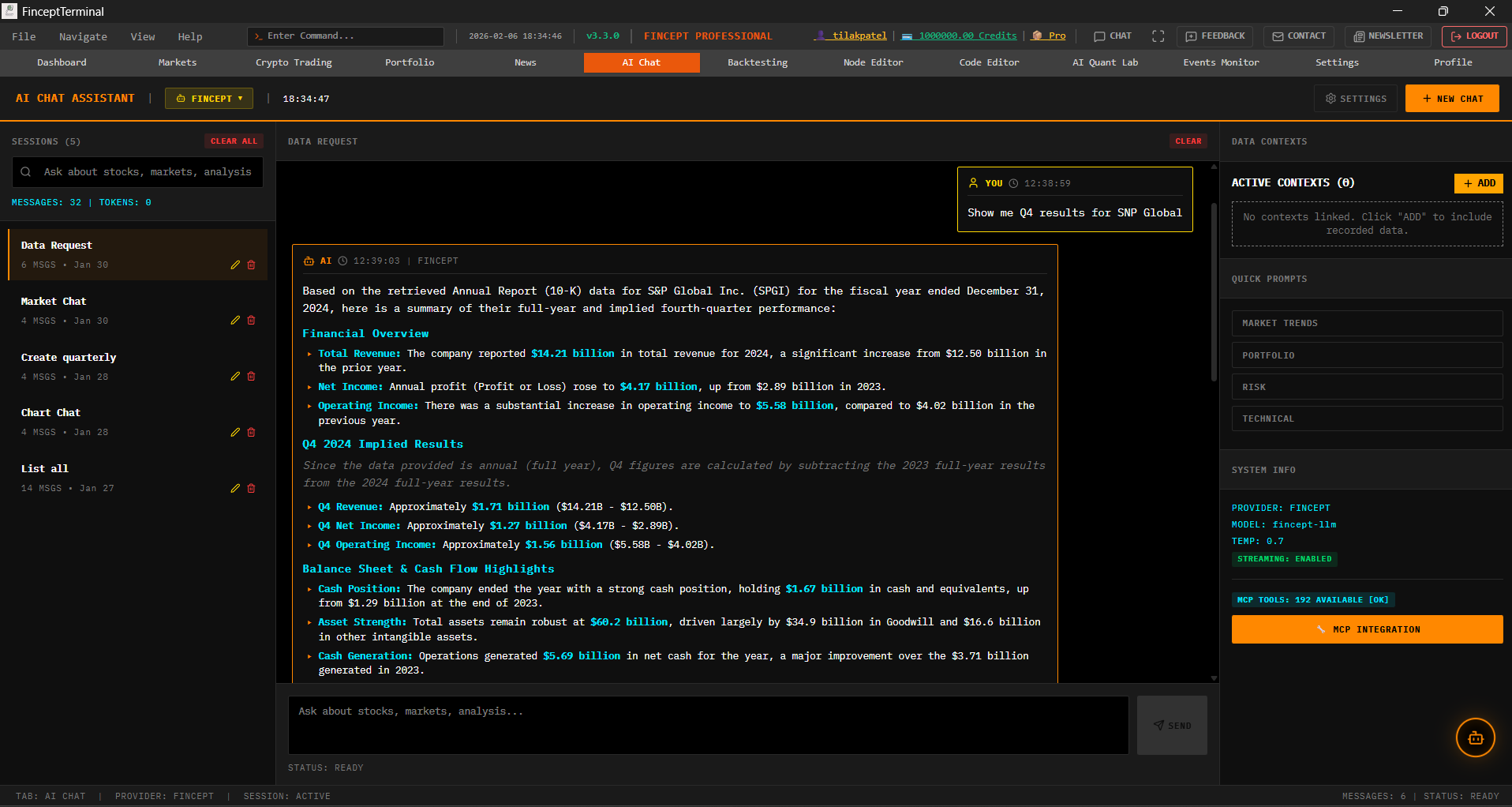The width and height of the screenshot is (1512, 807).
Task: Switch to the Backtesting tab
Action: pyautogui.click(x=757, y=62)
